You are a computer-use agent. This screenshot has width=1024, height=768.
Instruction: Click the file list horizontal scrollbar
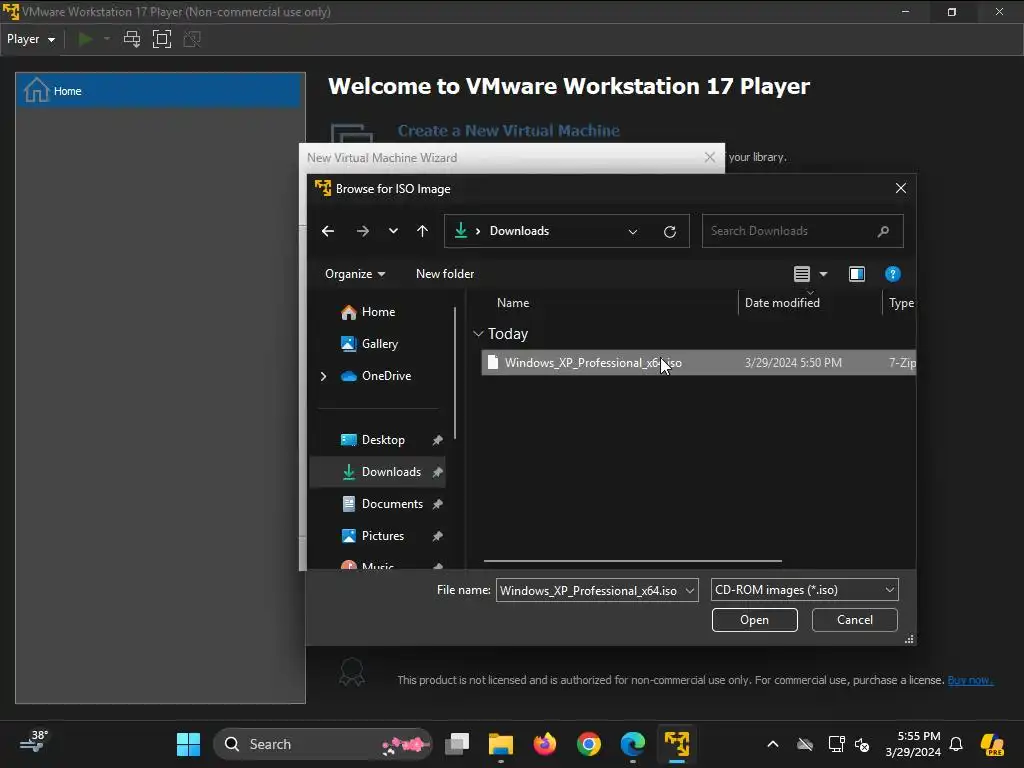coord(632,560)
